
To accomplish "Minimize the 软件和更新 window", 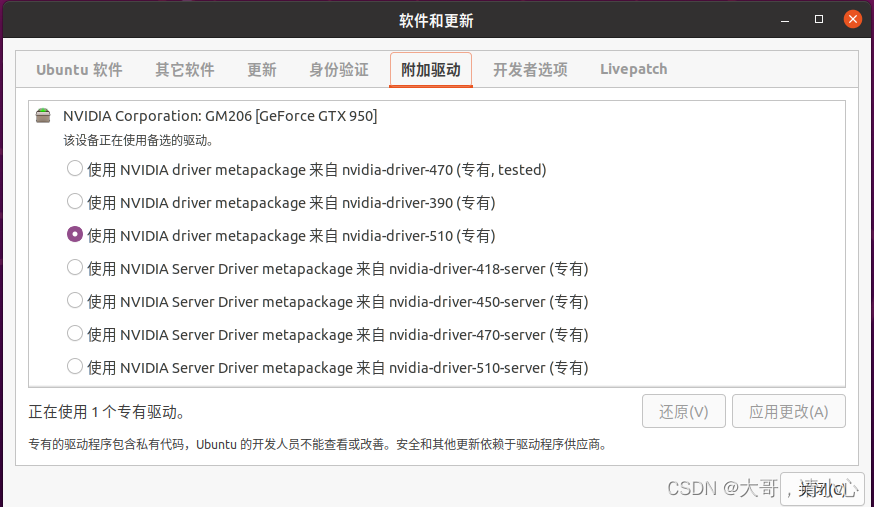I will (785, 20).
